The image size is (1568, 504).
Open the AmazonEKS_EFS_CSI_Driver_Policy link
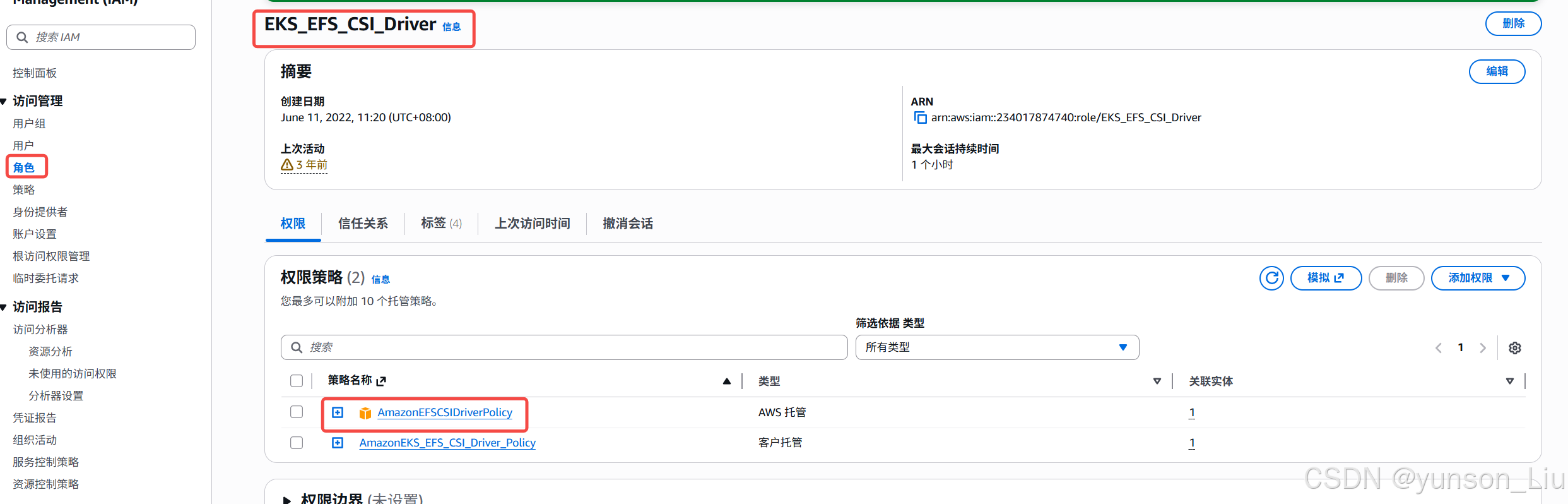(447, 443)
